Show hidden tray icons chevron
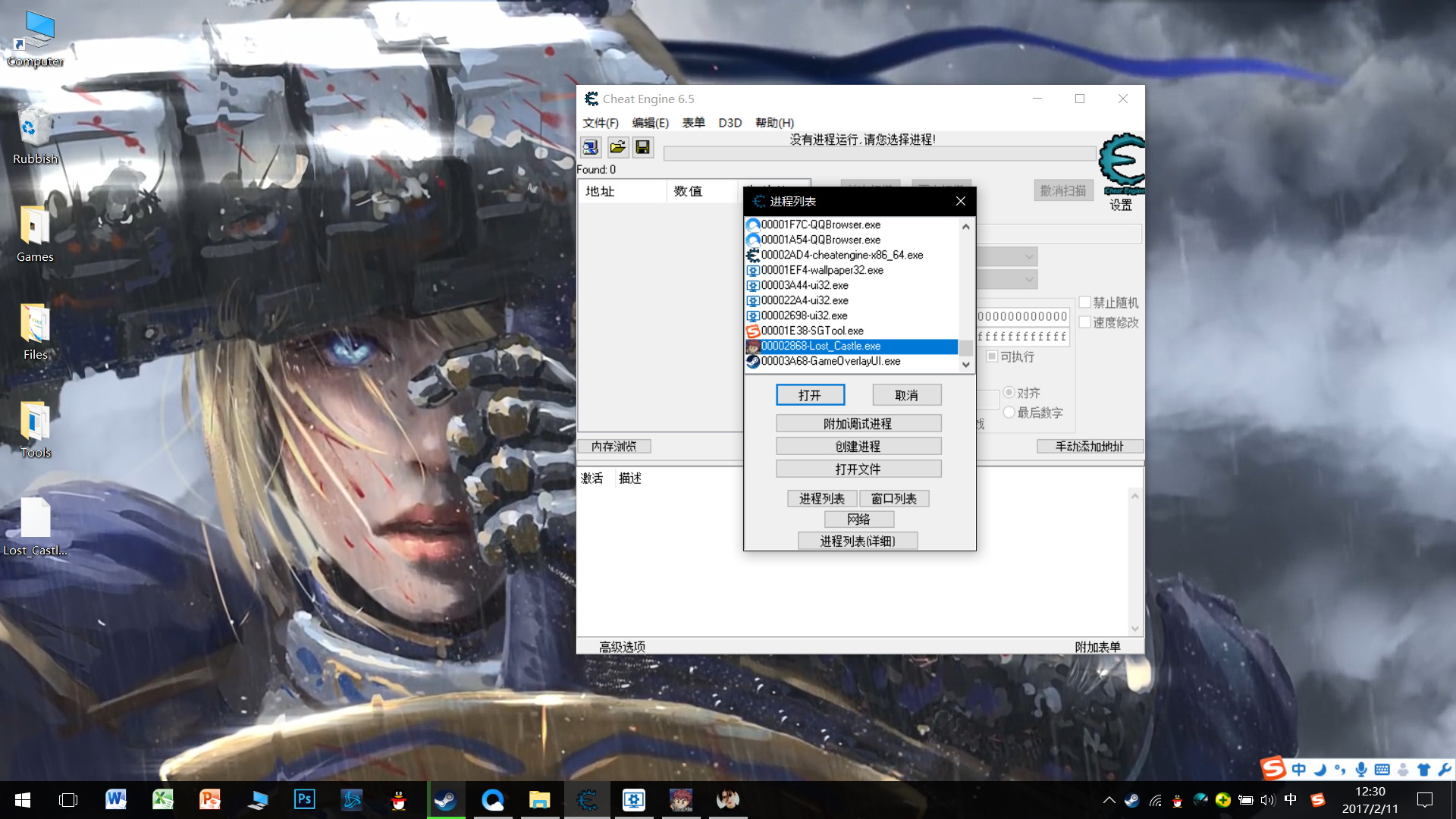The height and width of the screenshot is (819, 1456). [1109, 799]
